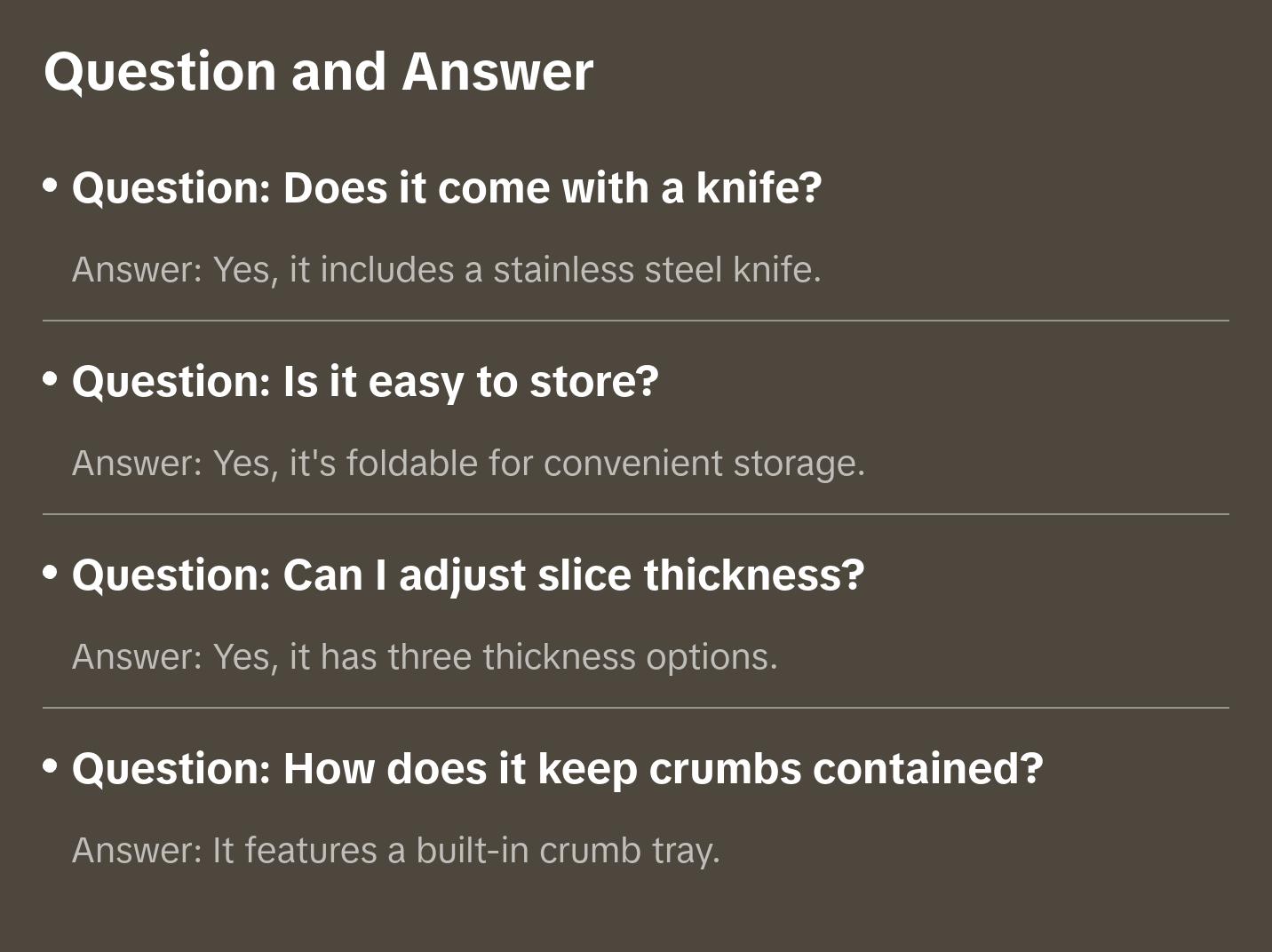Click the bullet beside the knife question
The width and height of the screenshot is (1272, 952).
coord(51,186)
